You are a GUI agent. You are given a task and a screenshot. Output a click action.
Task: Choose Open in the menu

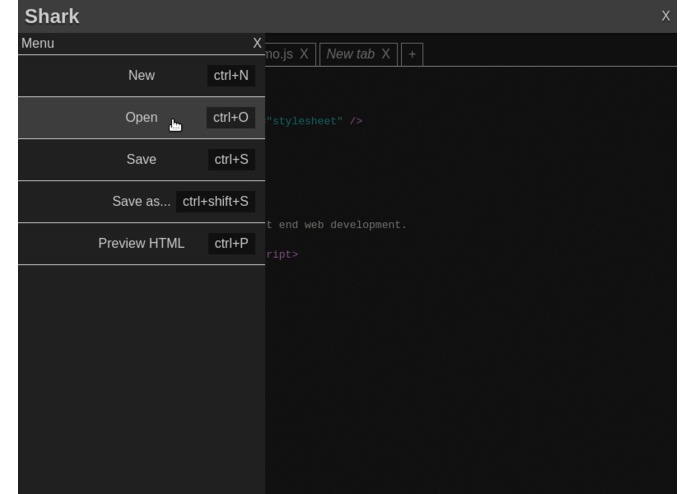[141, 117]
